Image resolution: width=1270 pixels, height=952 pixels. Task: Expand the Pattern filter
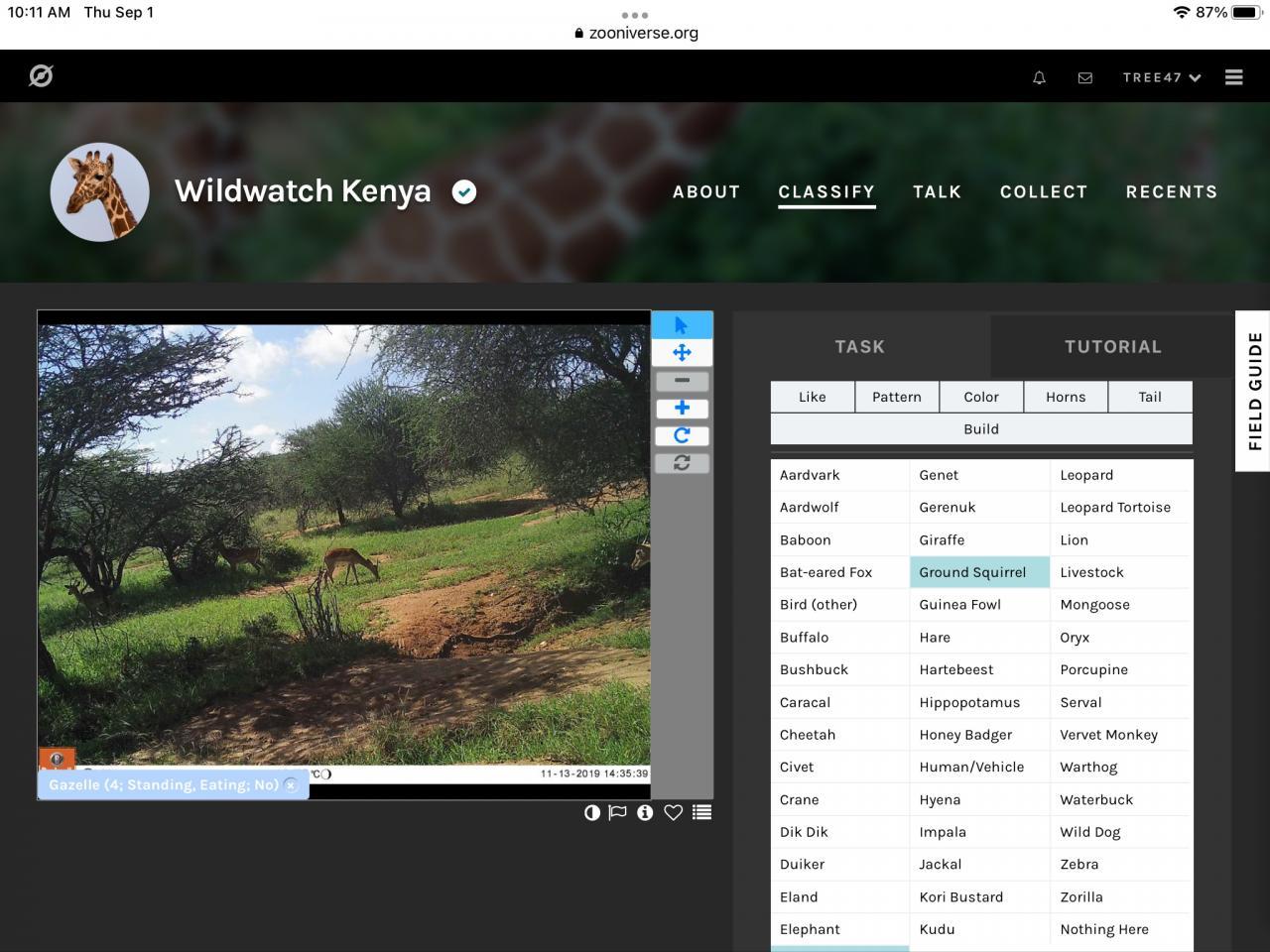tap(896, 397)
